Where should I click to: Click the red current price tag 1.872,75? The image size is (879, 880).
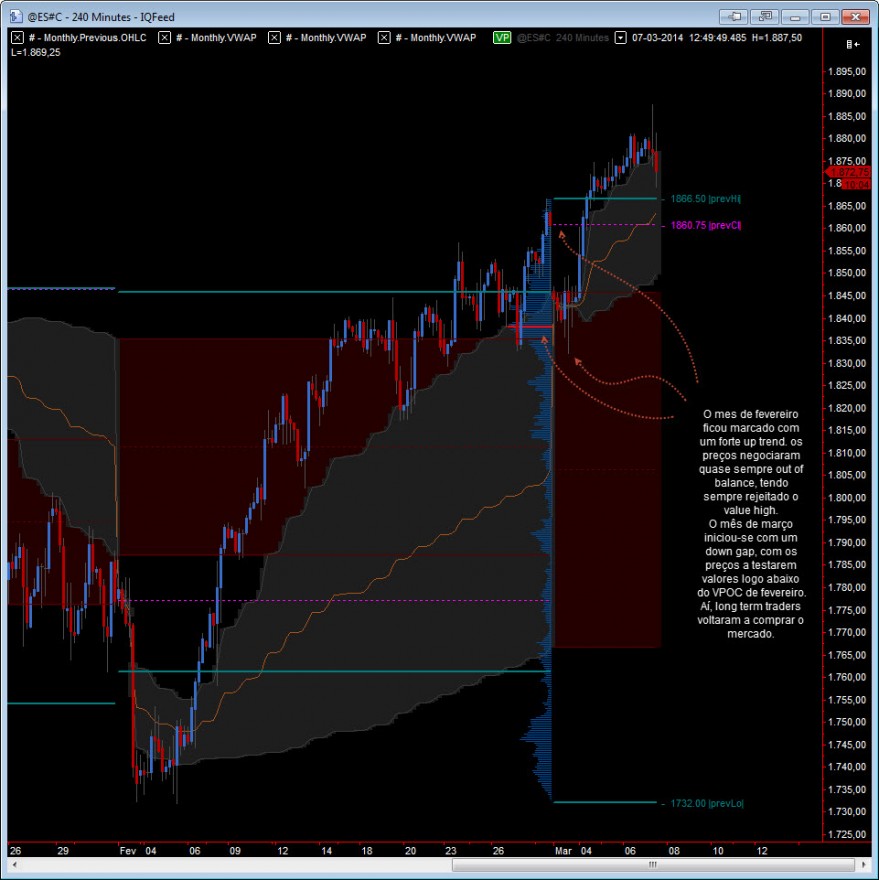(x=848, y=172)
